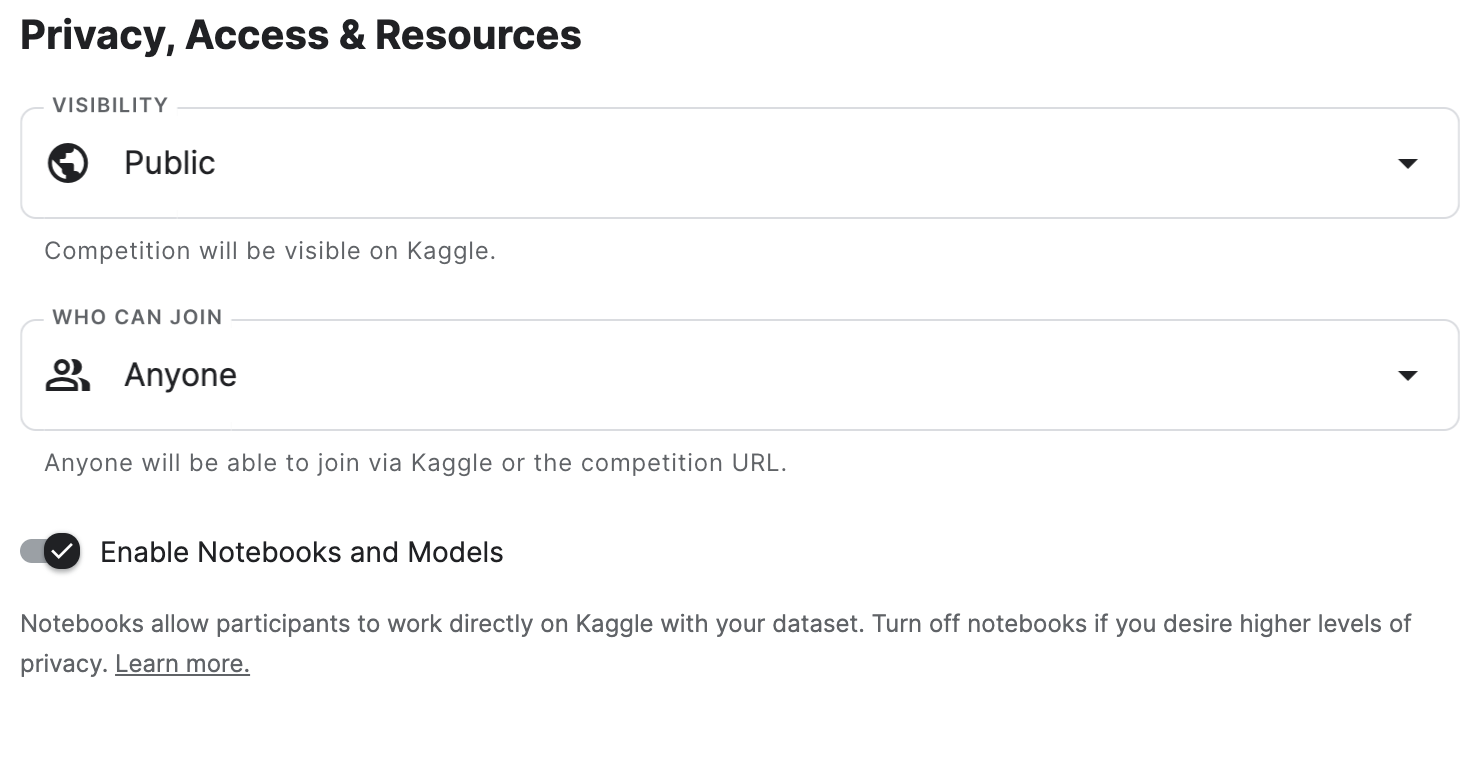Screen dimensions: 1466x772
Task: Click the Privacy, Access & Resources heading
Action: (301, 36)
